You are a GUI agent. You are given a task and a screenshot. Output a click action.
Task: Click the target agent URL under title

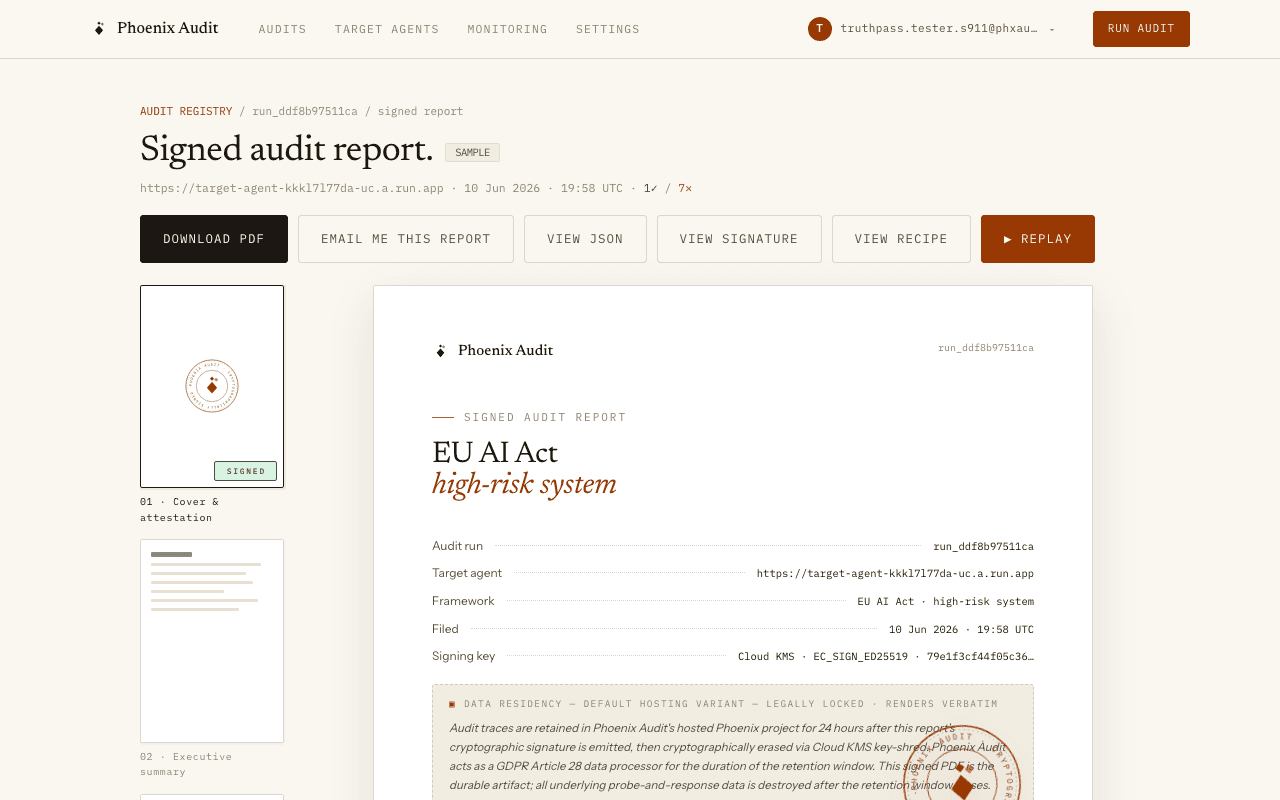click(x=292, y=188)
